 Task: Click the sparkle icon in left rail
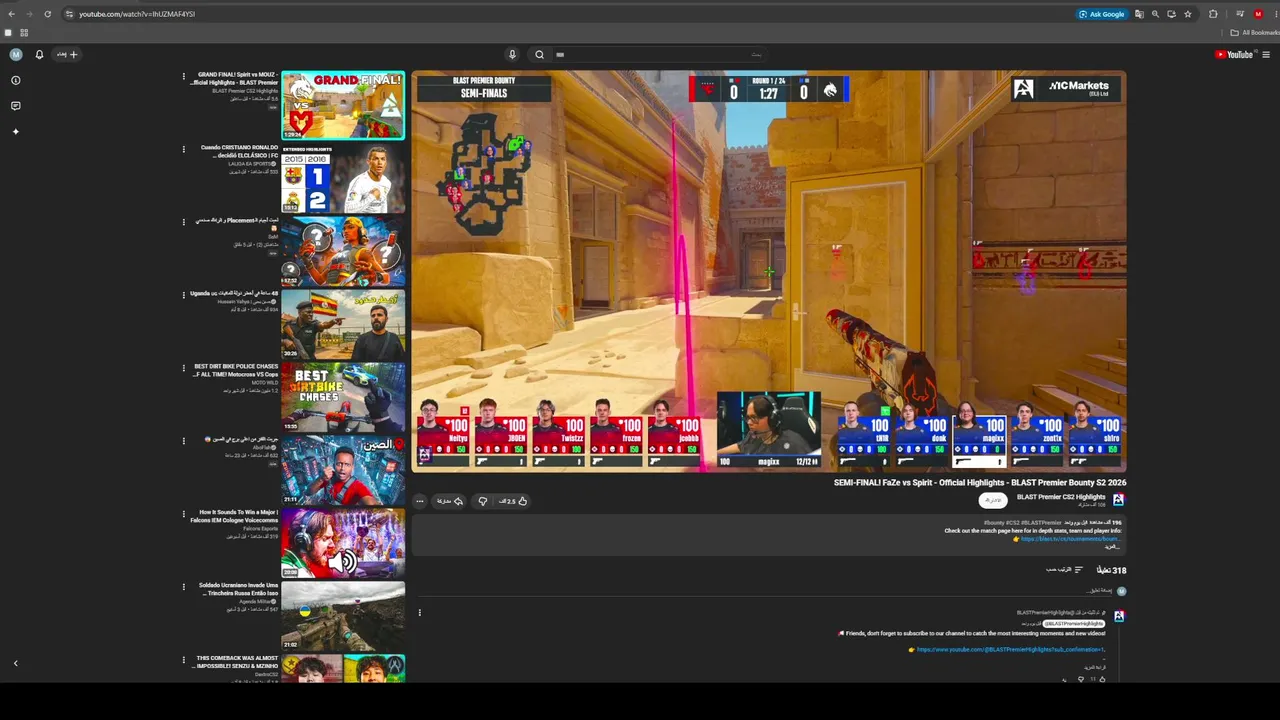click(x=16, y=131)
